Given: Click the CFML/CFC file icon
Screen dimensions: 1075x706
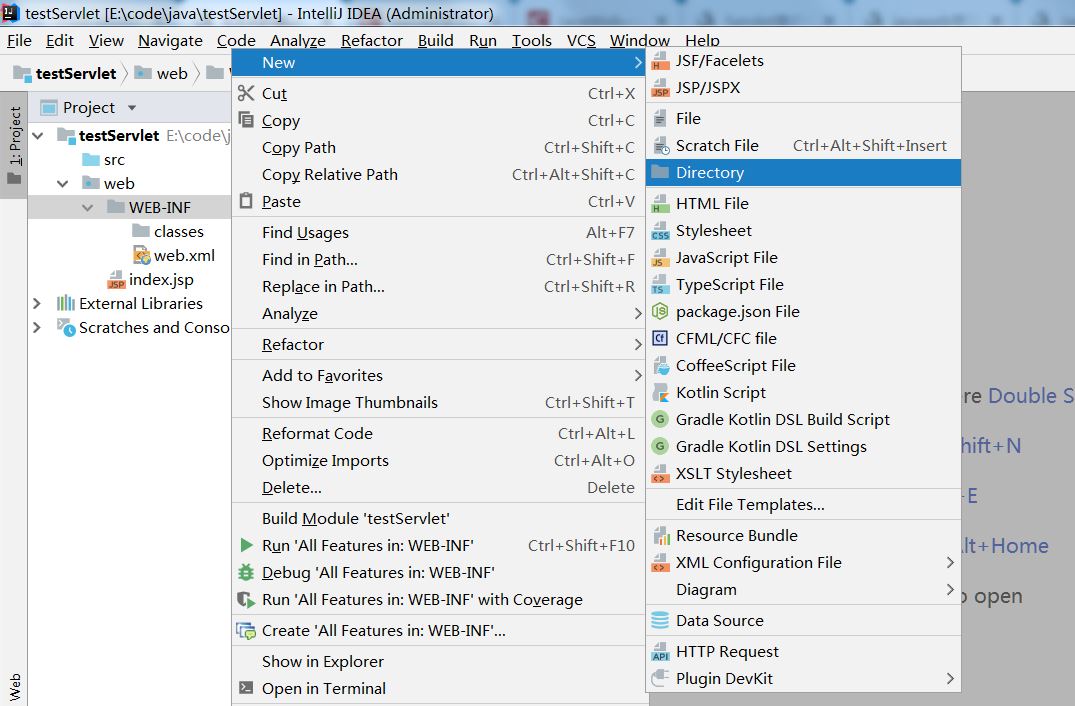Looking at the screenshot, I should (x=660, y=338).
